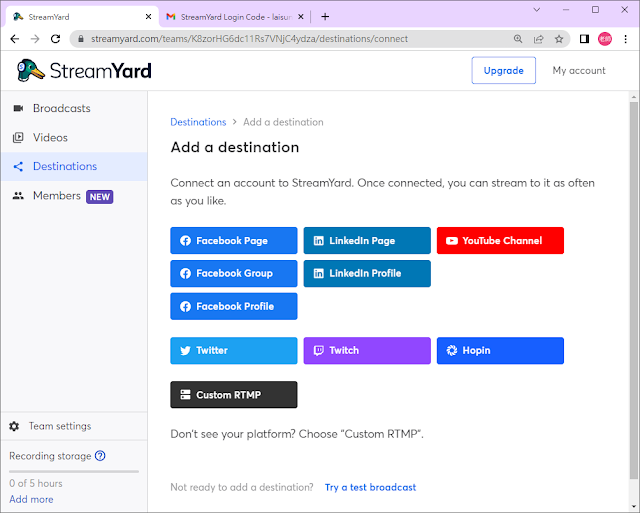The image size is (640, 513).
Task: Reload the page
Action: click(x=56, y=39)
